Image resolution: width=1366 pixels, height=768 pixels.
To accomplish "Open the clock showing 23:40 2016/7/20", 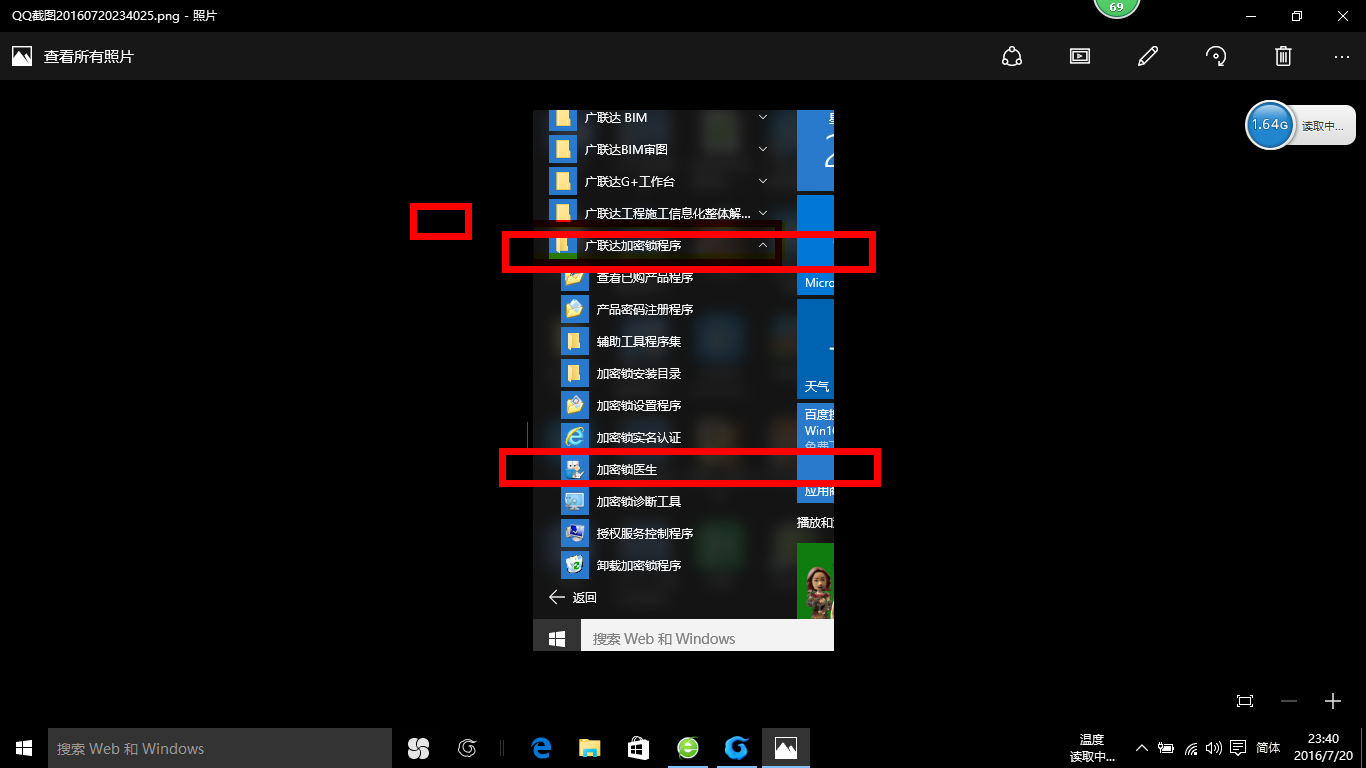I will coord(1323,748).
